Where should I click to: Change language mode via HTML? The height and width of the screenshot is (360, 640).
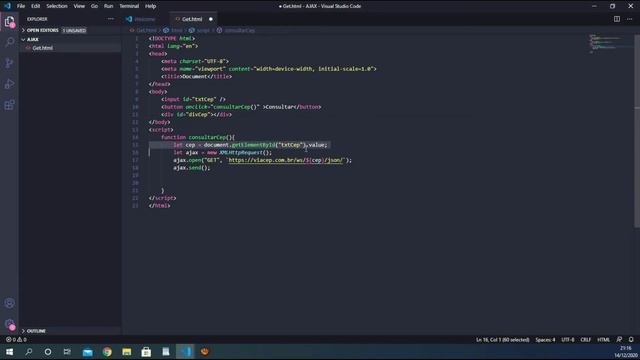[x=603, y=340]
